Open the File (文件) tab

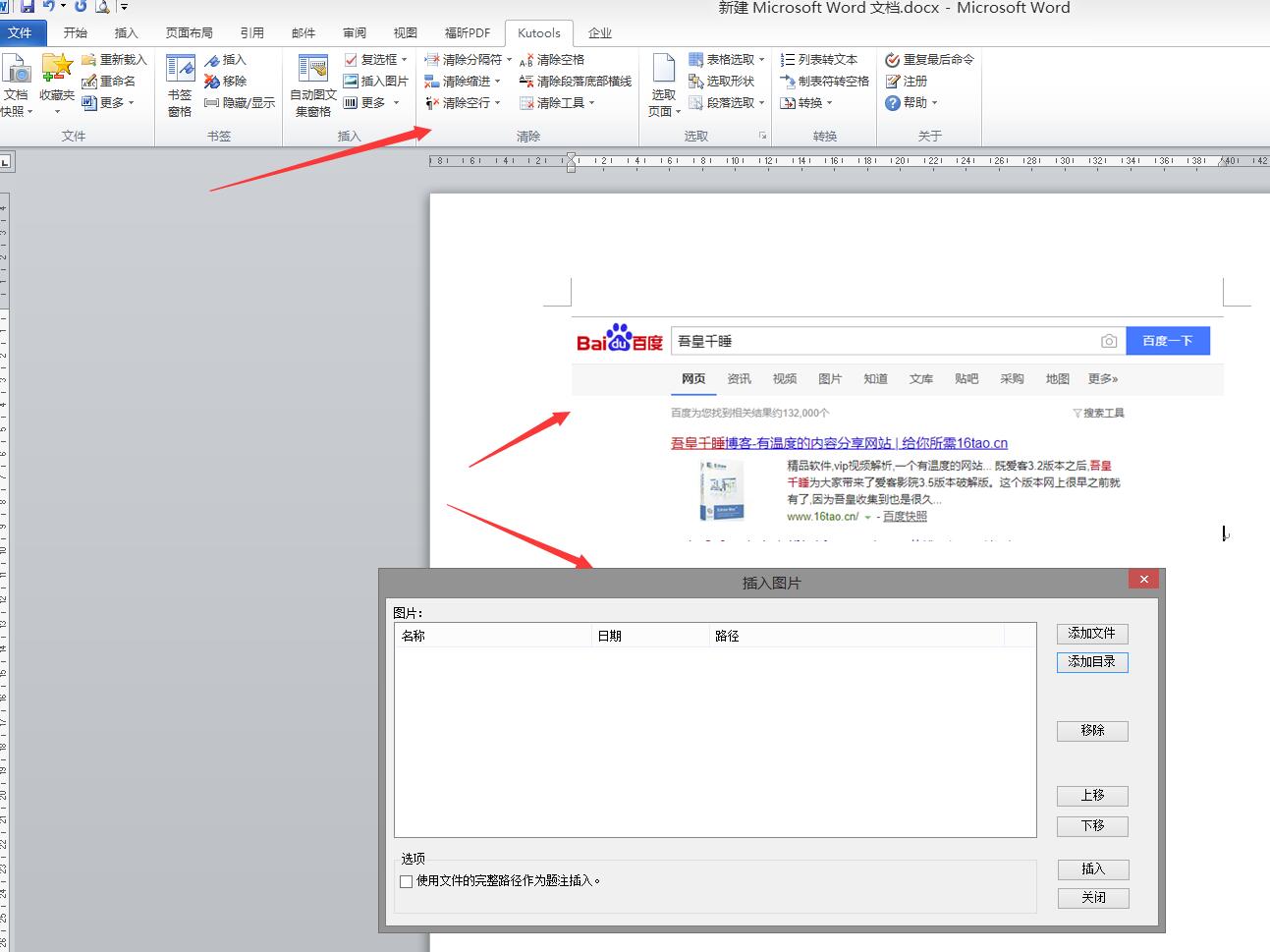point(20,32)
